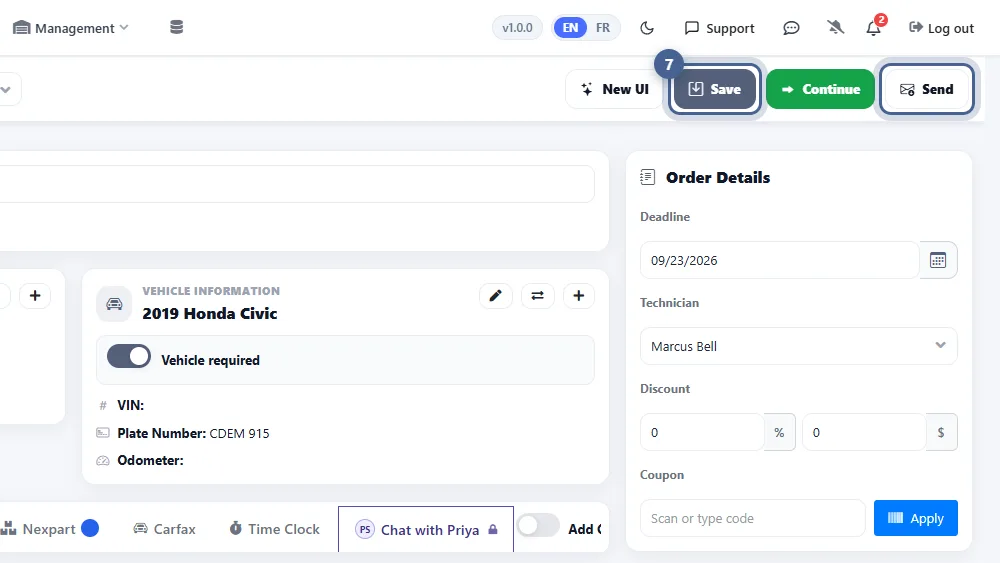1000x563 pixels.
Task: Expand the chevron dropdown below Management
Action: click(6, 89)
